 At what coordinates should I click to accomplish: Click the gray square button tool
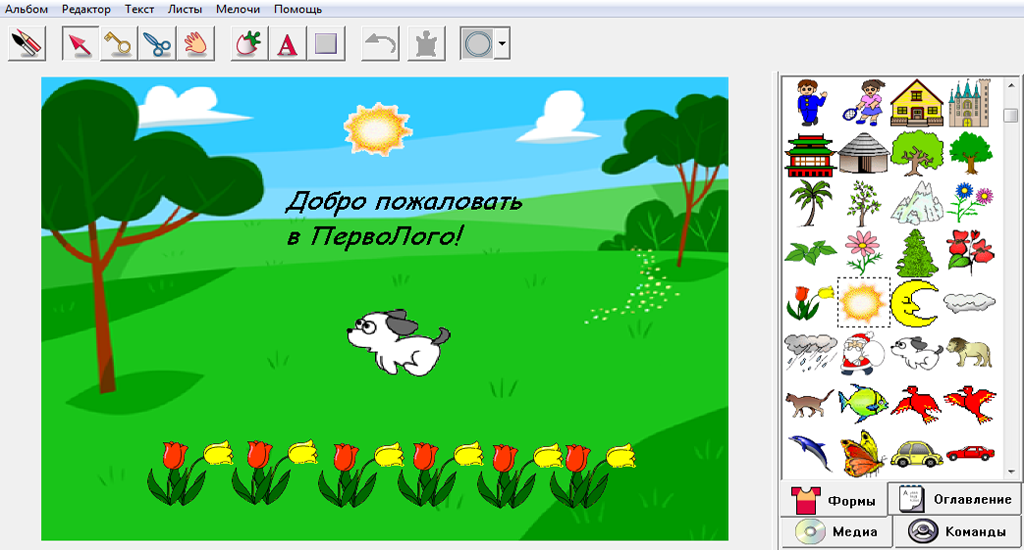[326, 44]
